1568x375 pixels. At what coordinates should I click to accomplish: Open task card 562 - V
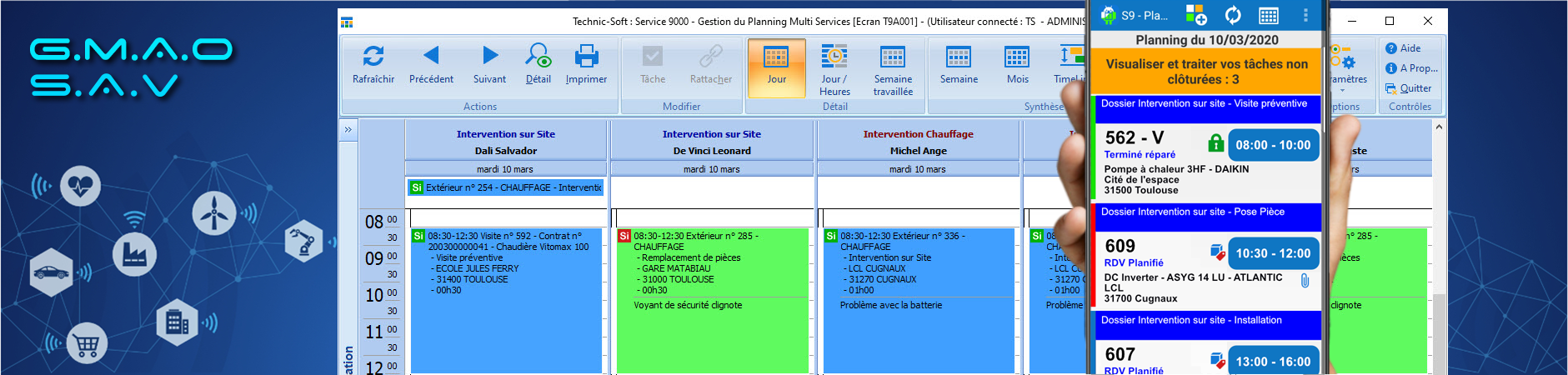pyautogui.click(x=1206, y=162)
